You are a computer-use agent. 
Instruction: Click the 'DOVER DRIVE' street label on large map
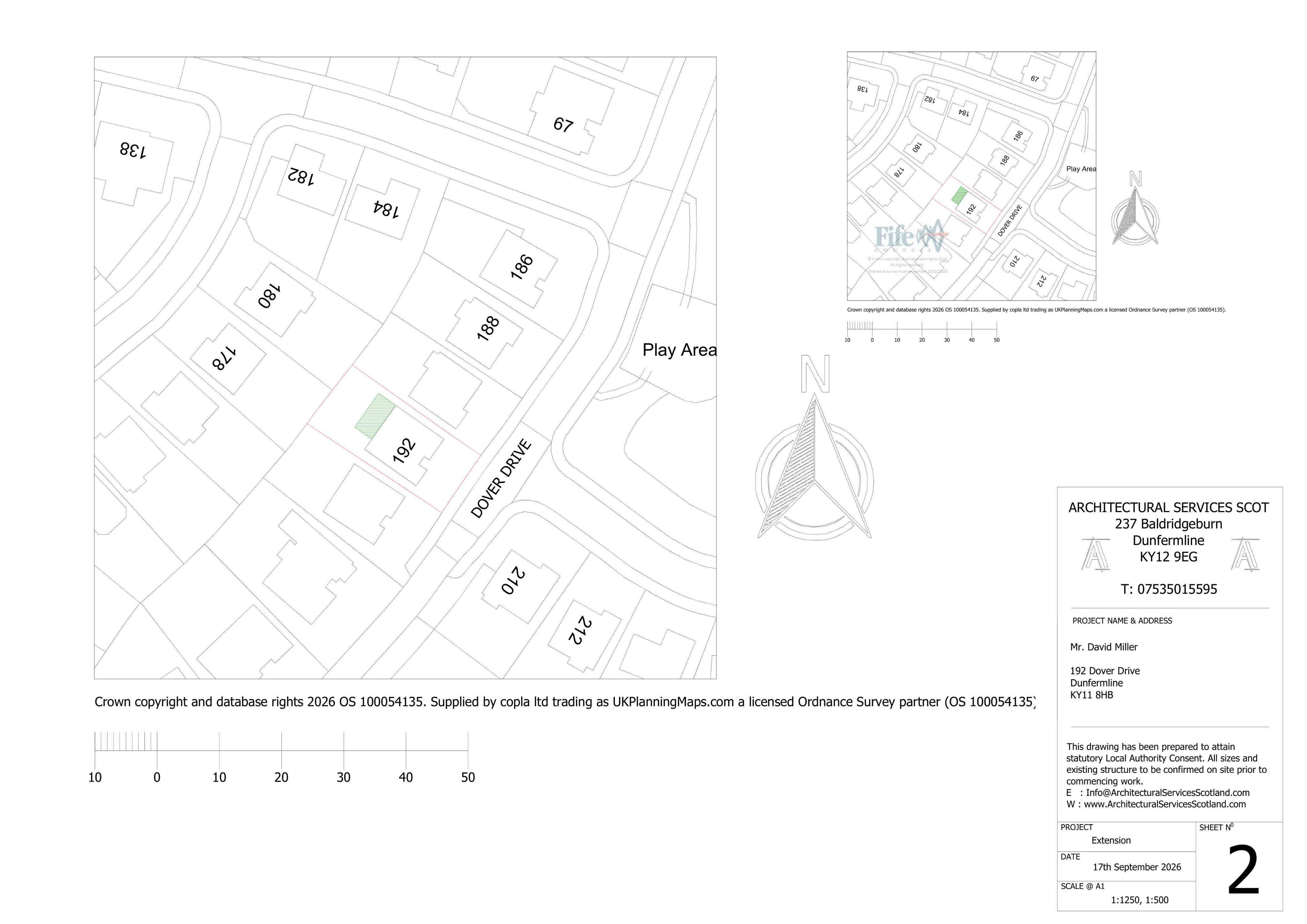coord(502,479)
